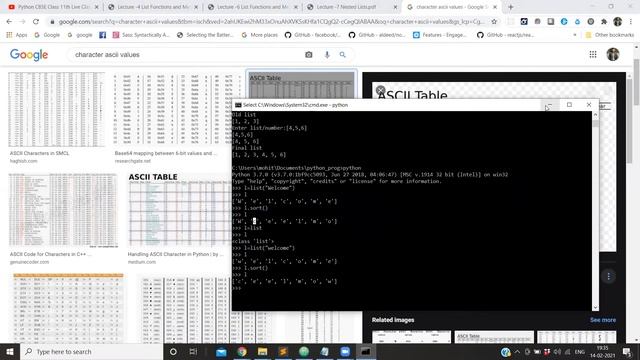Click the cmd window title bar icon
This screenshot has width=640, height=360.
pyautogui.click(x=238, y=105)
